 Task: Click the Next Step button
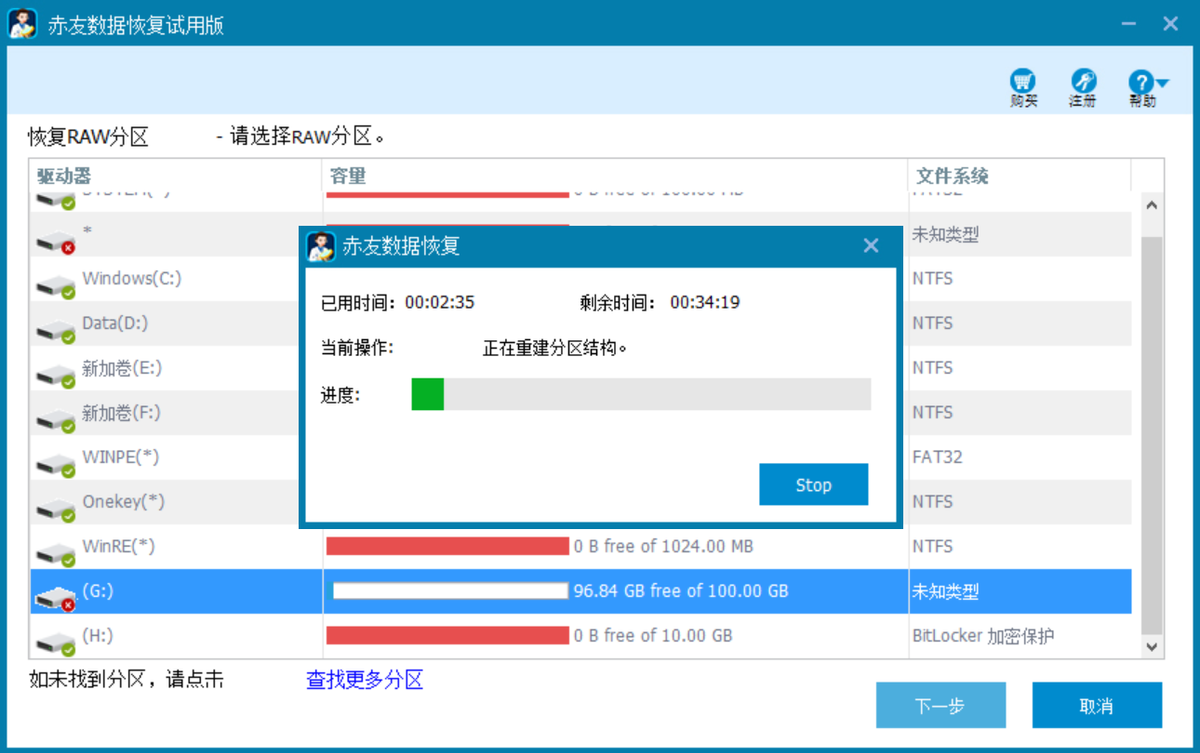(940, 706)
